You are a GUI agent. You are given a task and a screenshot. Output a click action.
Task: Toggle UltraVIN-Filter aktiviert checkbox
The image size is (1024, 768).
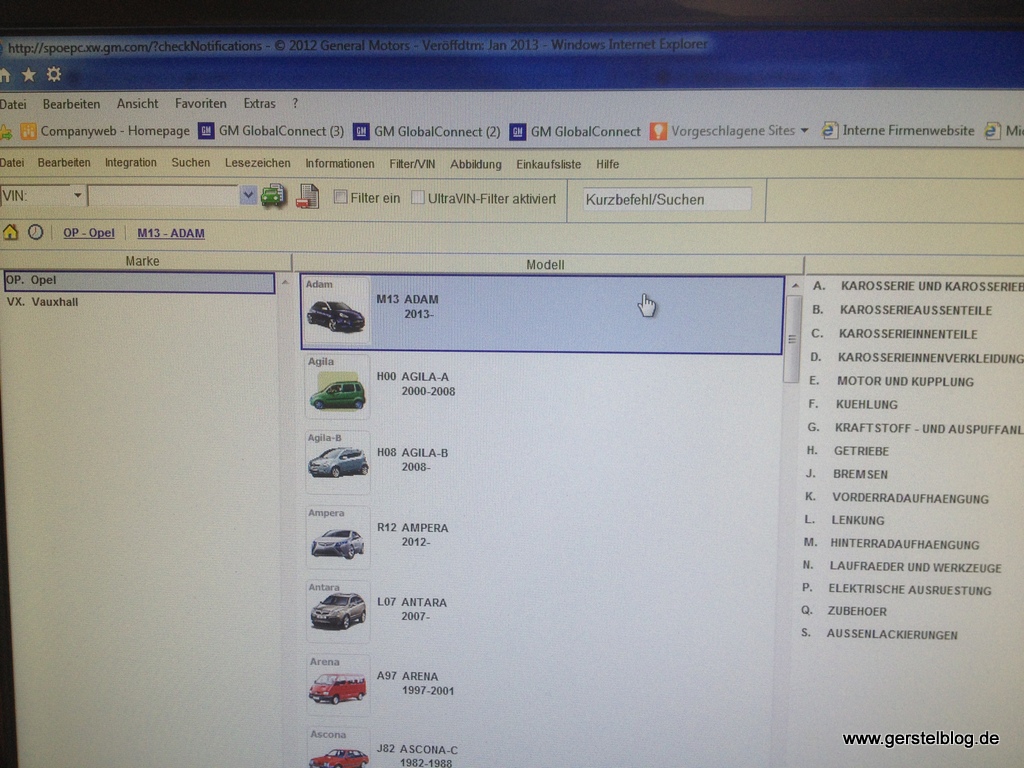click(x=418, y=197)
